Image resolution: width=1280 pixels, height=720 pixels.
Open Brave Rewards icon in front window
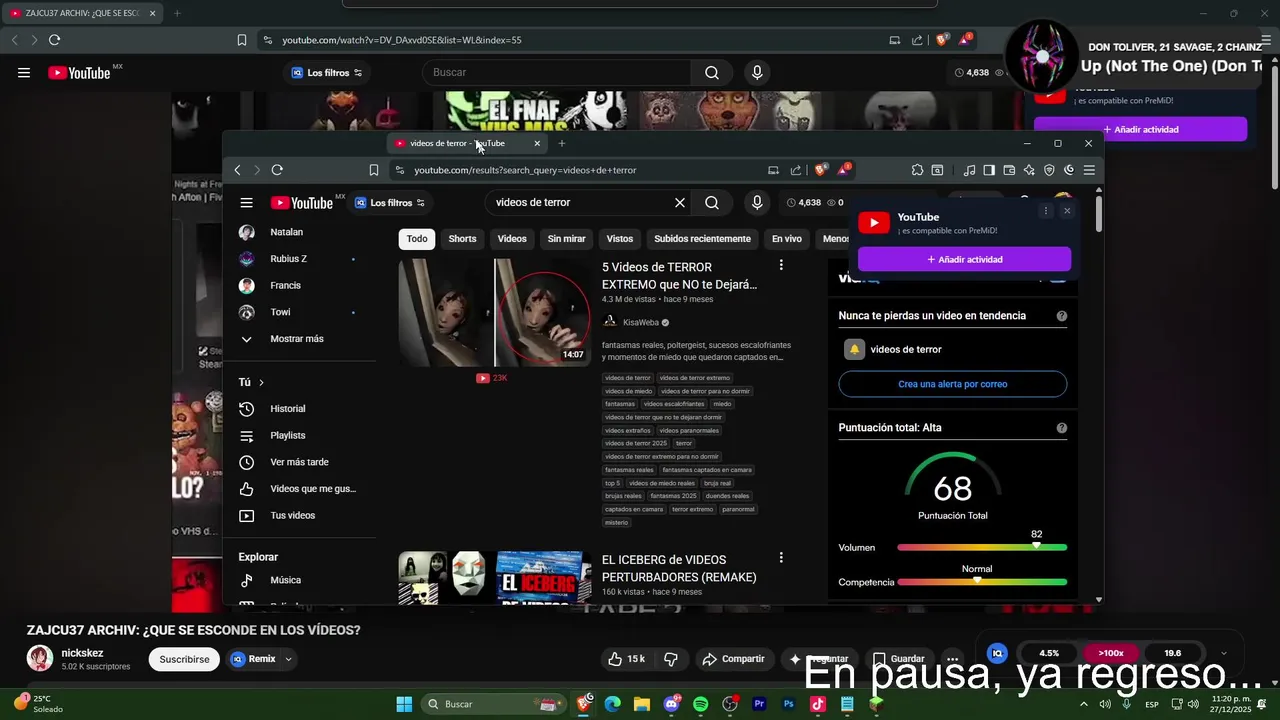coord(845,170)
